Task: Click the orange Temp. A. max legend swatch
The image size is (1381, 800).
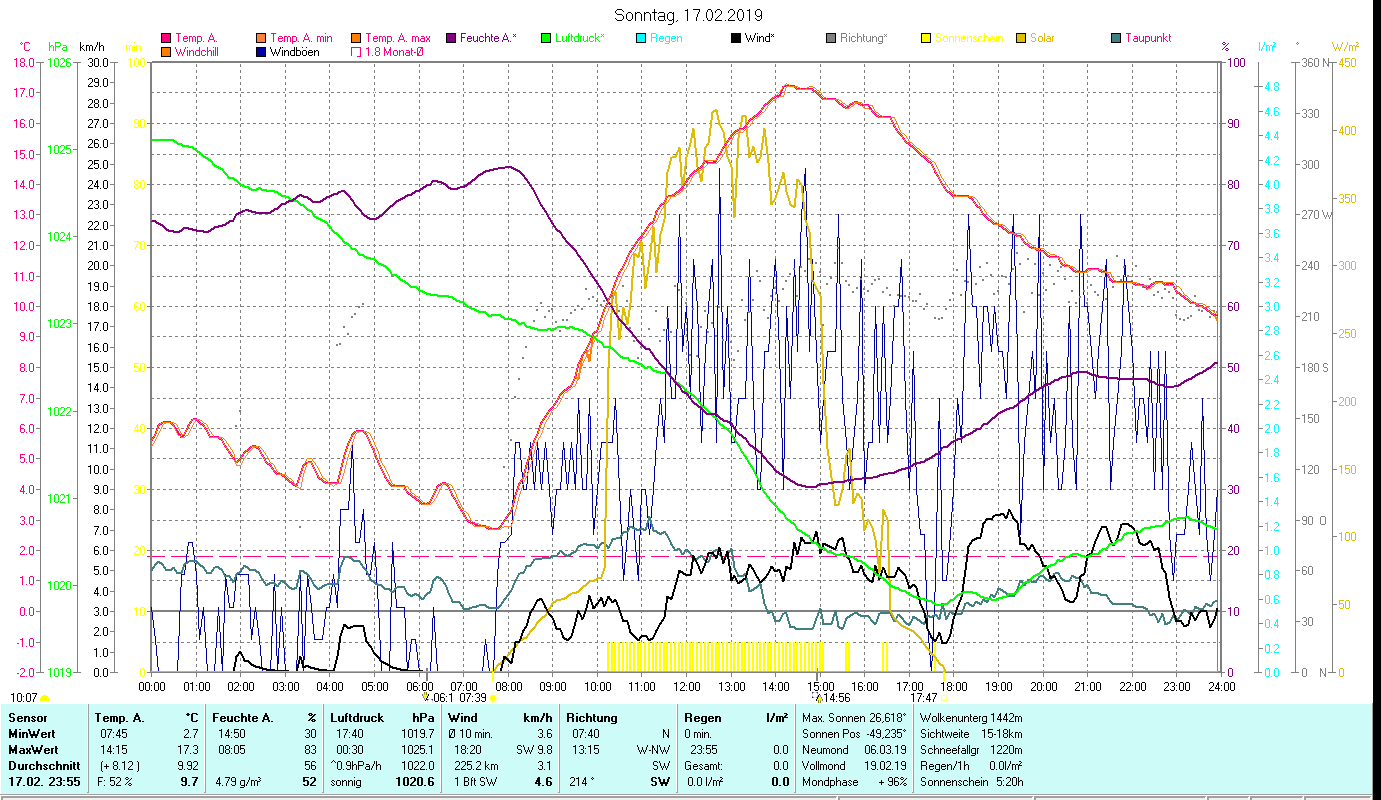Action: (355, 38)
